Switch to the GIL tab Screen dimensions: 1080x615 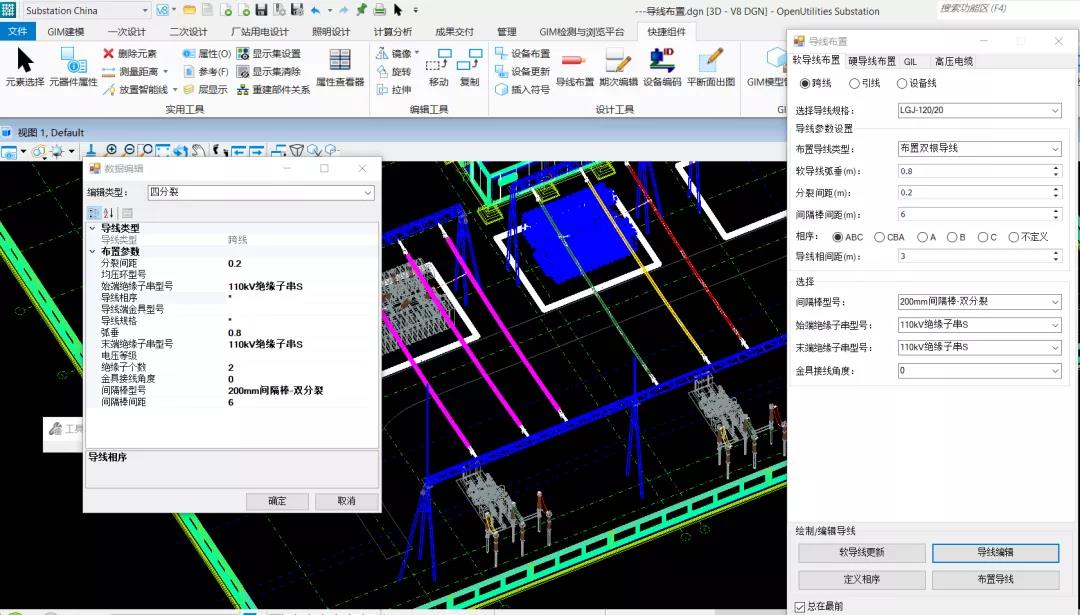(911, 61)
